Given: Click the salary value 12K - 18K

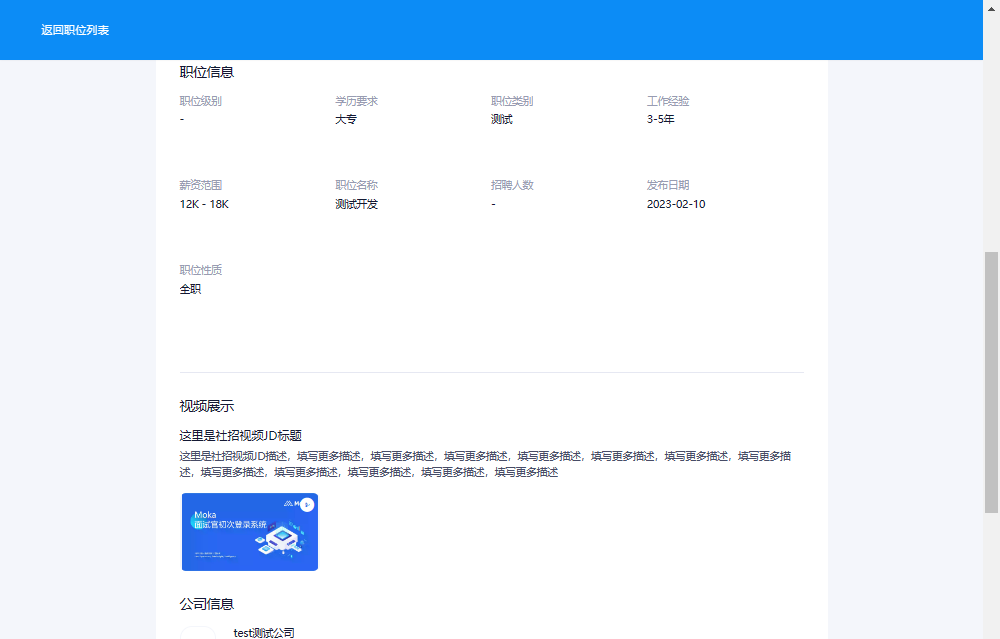Looking at the screenshot, I should click(204, 204).
